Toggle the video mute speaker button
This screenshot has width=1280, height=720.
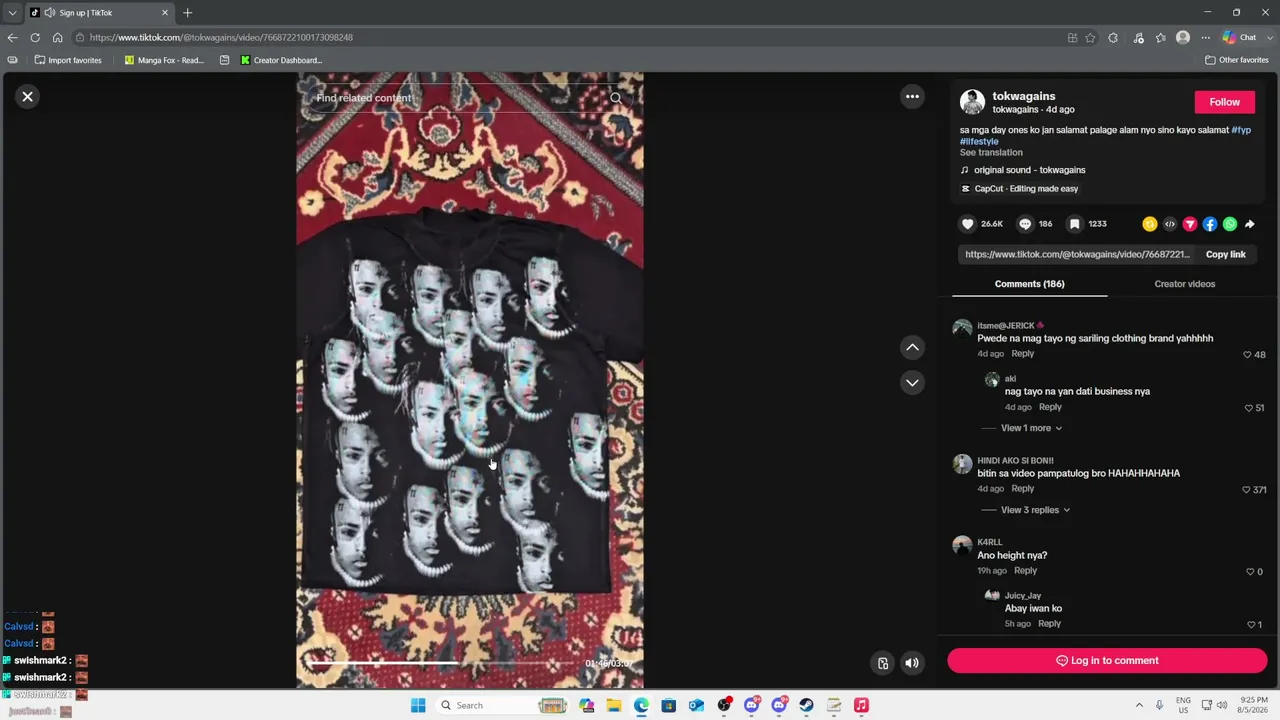912,662
